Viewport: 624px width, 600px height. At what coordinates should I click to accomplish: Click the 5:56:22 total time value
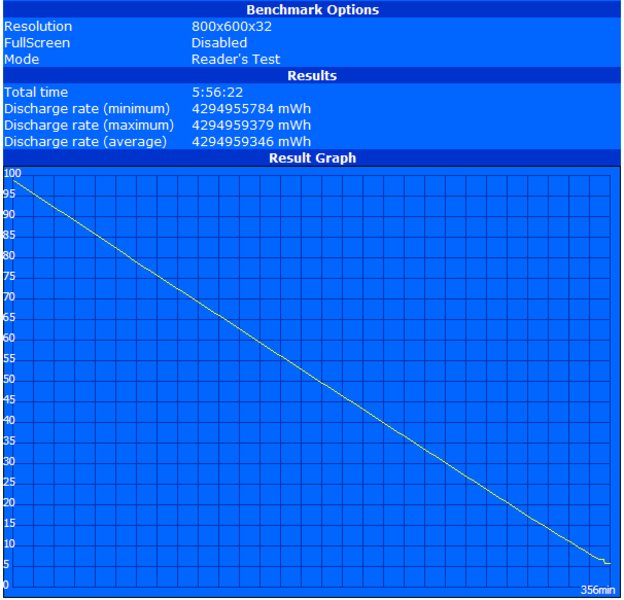point(217,92)
